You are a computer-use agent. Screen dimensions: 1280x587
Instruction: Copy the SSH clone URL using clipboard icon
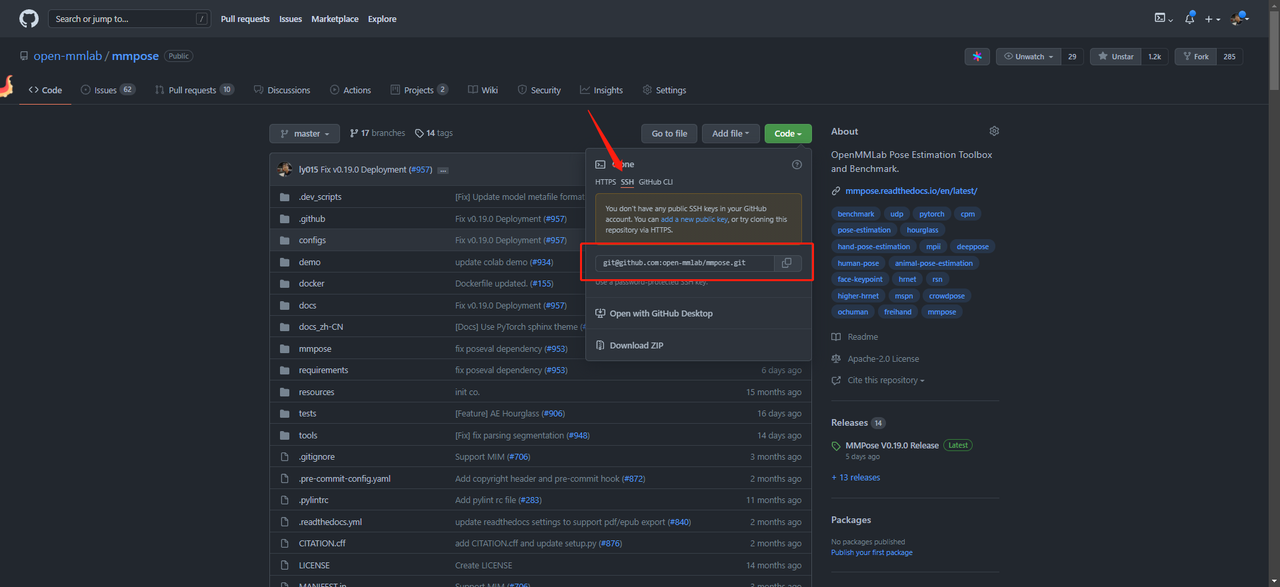point(788,262)
